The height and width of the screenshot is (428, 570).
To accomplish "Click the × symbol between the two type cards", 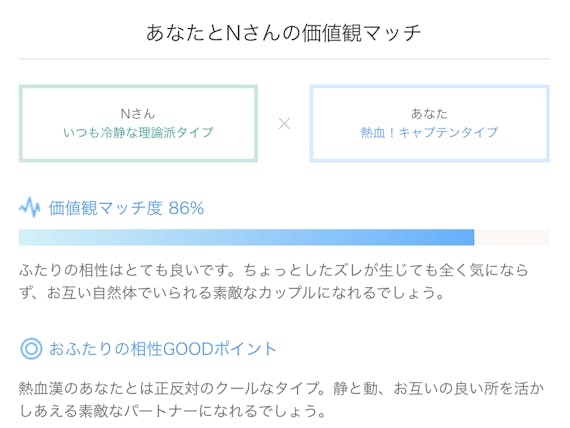I will (x=284, y=124).
